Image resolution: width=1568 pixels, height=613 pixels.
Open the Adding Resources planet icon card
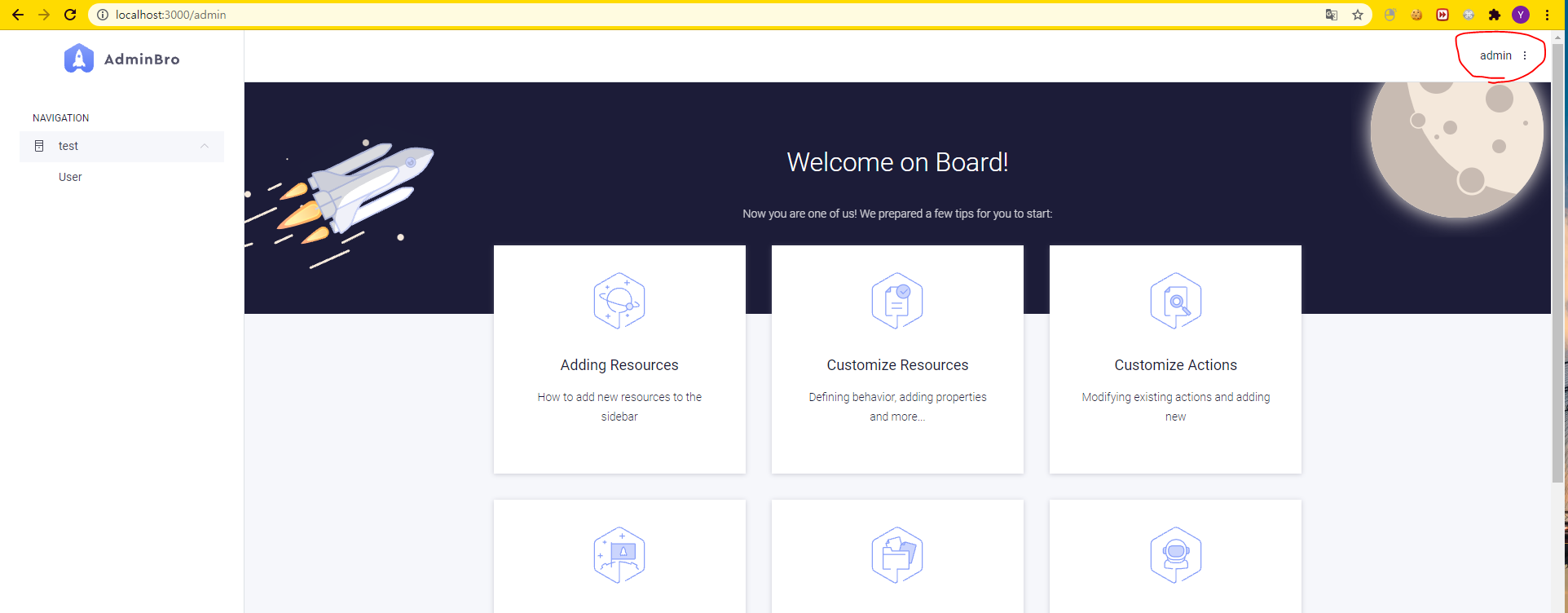pyautogui.click(x=619, y=301)
